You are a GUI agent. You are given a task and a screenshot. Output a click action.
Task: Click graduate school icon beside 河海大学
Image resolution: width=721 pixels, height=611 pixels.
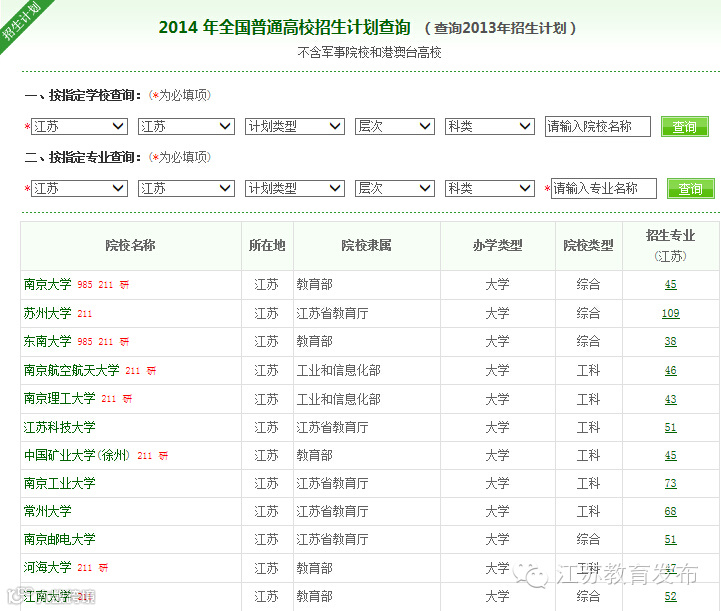click(x=103, y=568)
